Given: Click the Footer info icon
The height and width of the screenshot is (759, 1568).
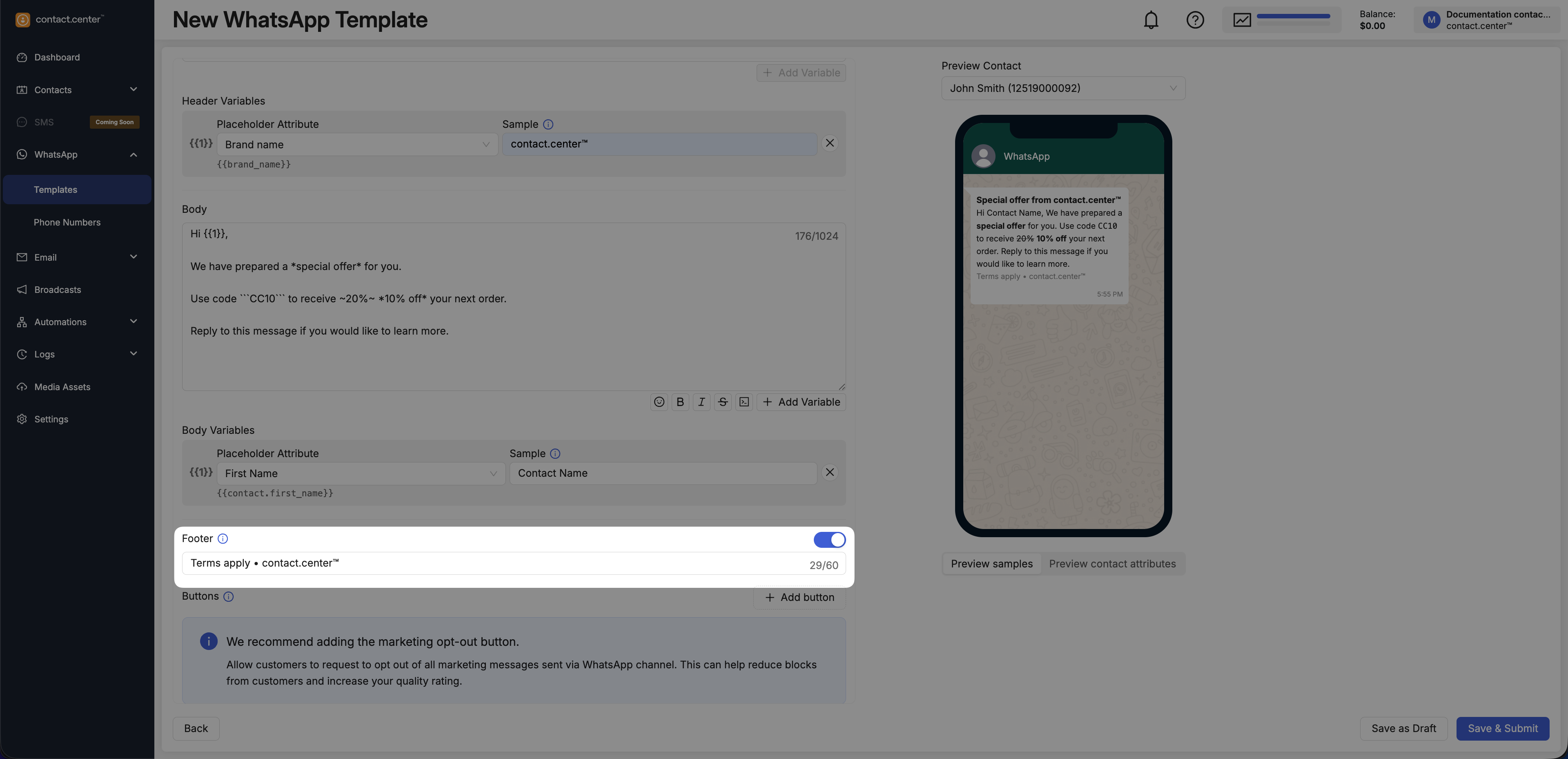Looking at the screenshot, I should [223, 538].
